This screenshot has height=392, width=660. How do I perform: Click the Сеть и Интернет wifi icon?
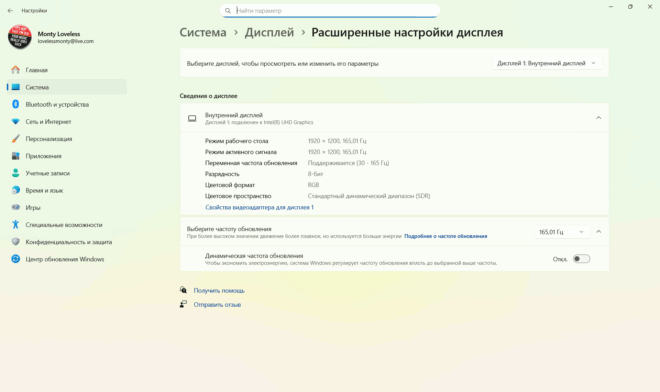click(16, 122)
